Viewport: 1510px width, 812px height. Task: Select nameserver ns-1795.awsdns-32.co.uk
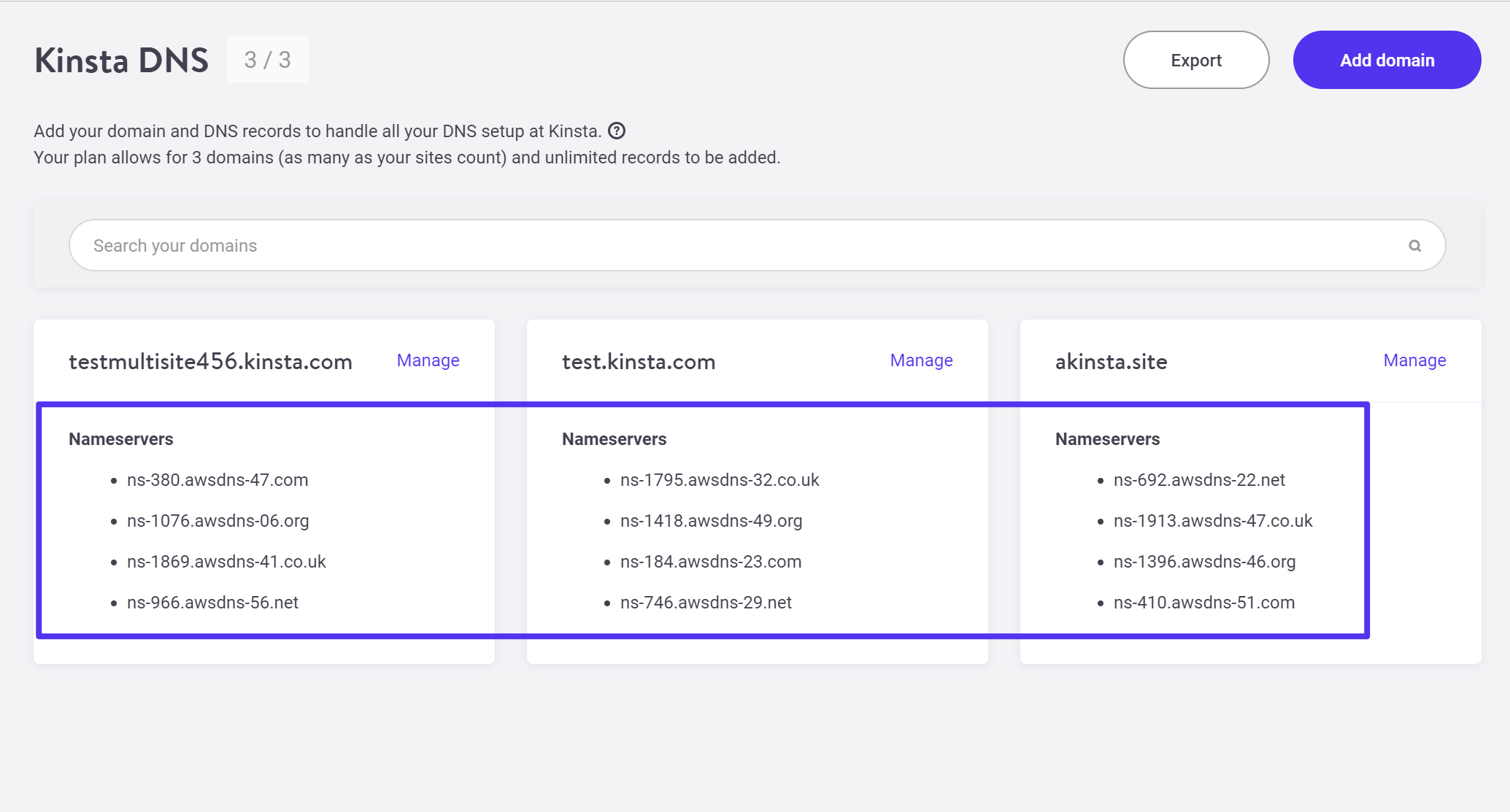pyautogui.click(x=720, y=479)
